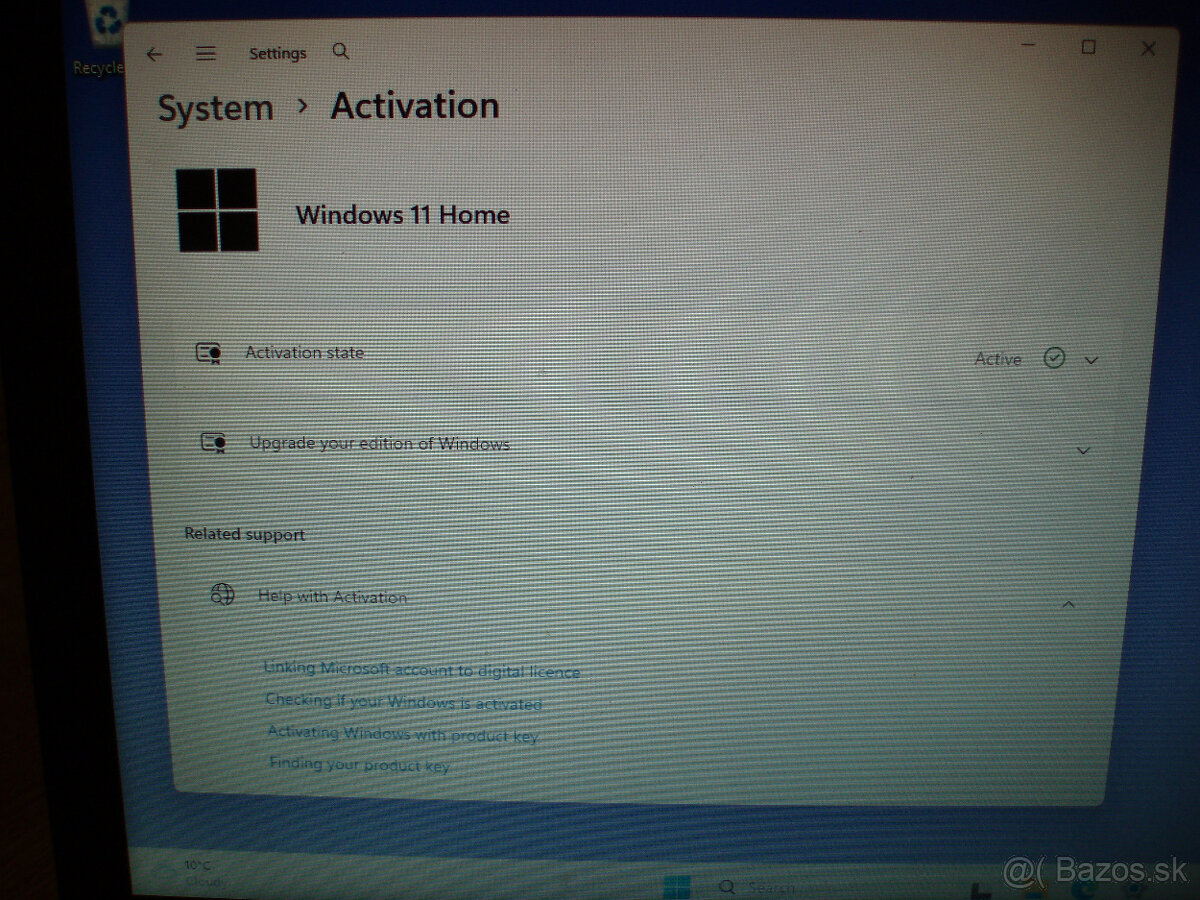Open Linking Microsoft account to digital licence
The height and width of the screenshot is (900, 1200).
421,670
